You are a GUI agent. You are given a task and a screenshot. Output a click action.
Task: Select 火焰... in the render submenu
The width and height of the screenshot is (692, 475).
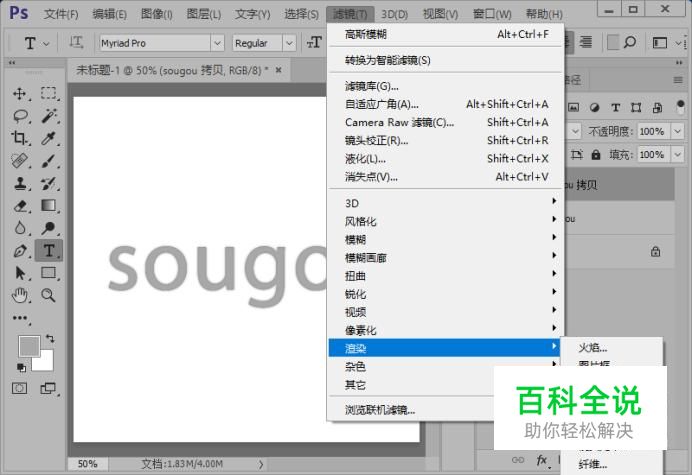pyautogui.click(x=612, y=348)
